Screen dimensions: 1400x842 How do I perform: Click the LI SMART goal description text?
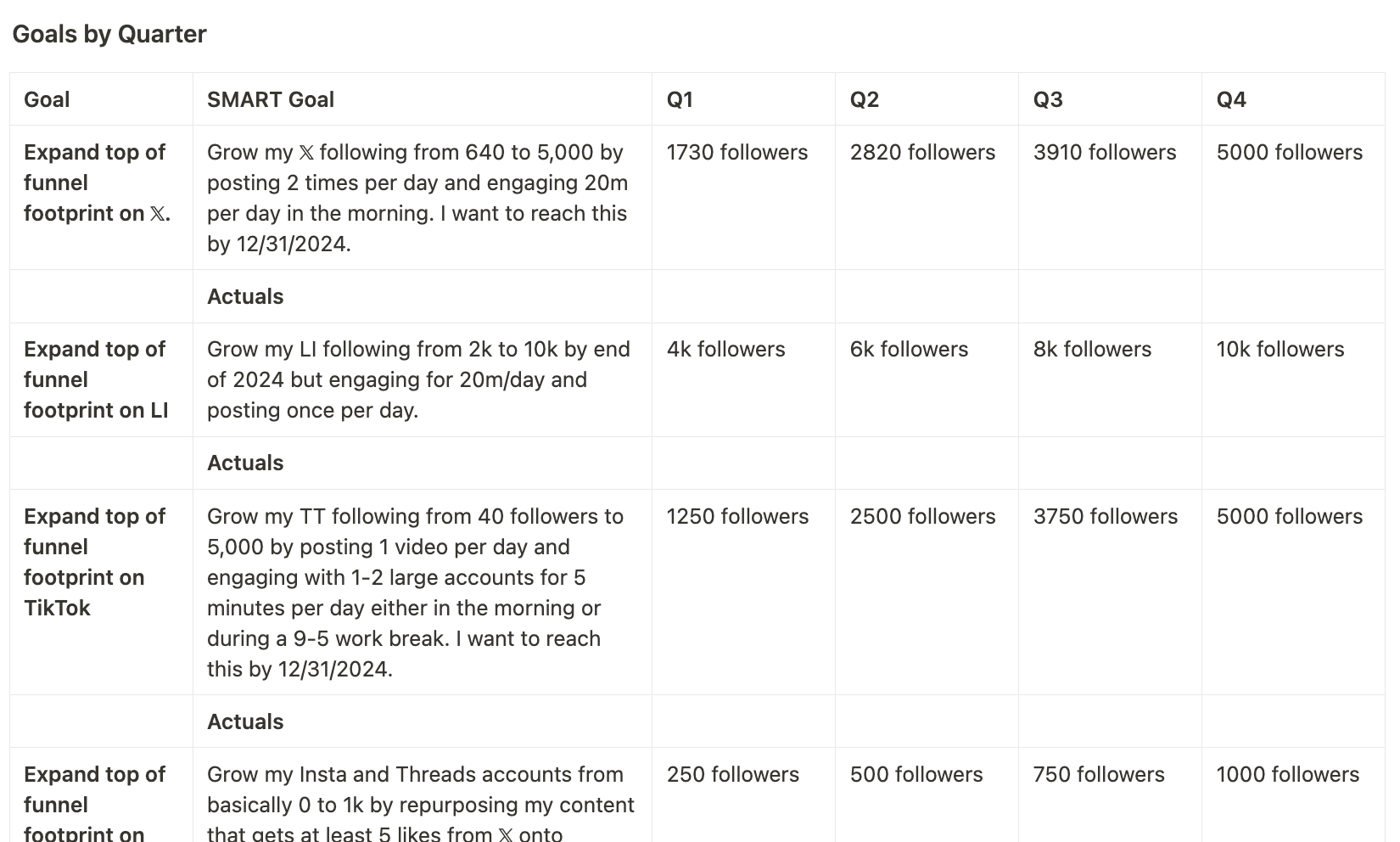(x=419, y=379)
